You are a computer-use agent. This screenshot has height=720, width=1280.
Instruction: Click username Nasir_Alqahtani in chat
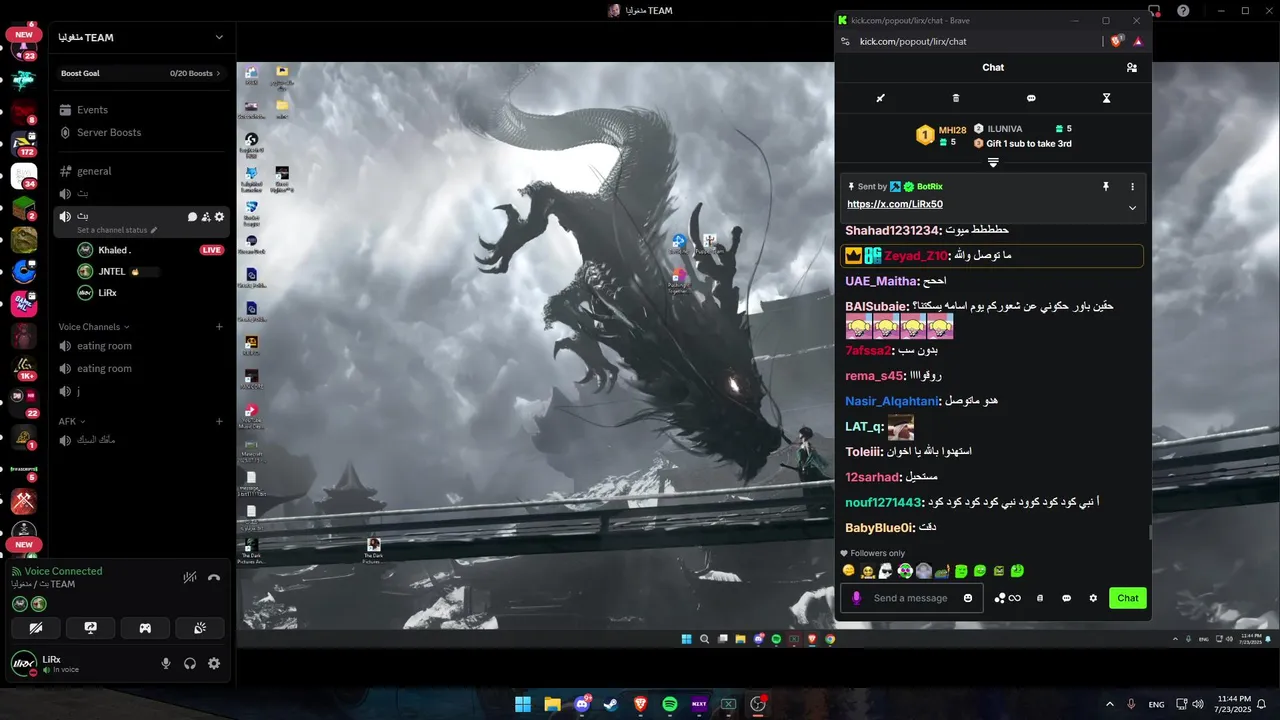click(x=892, y=401)
